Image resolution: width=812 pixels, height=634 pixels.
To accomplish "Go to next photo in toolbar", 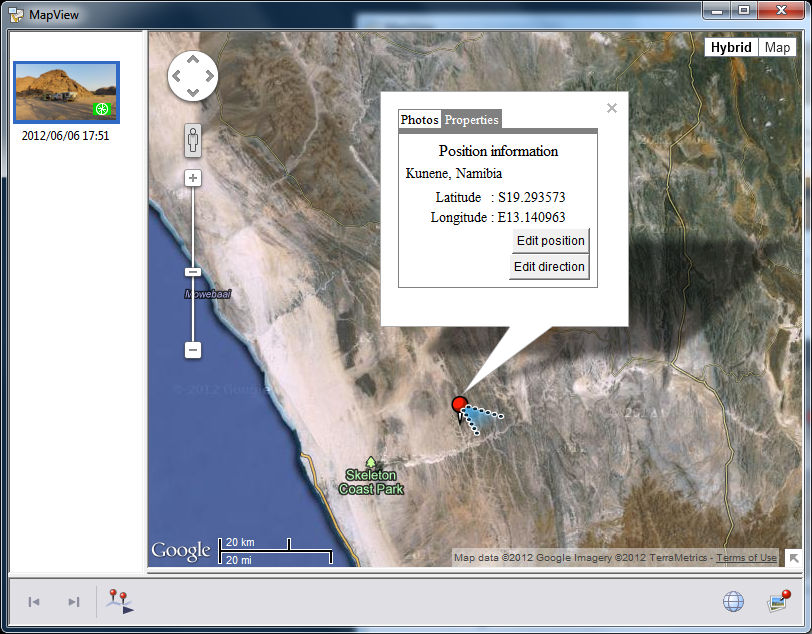I will [x=74, y=602].
